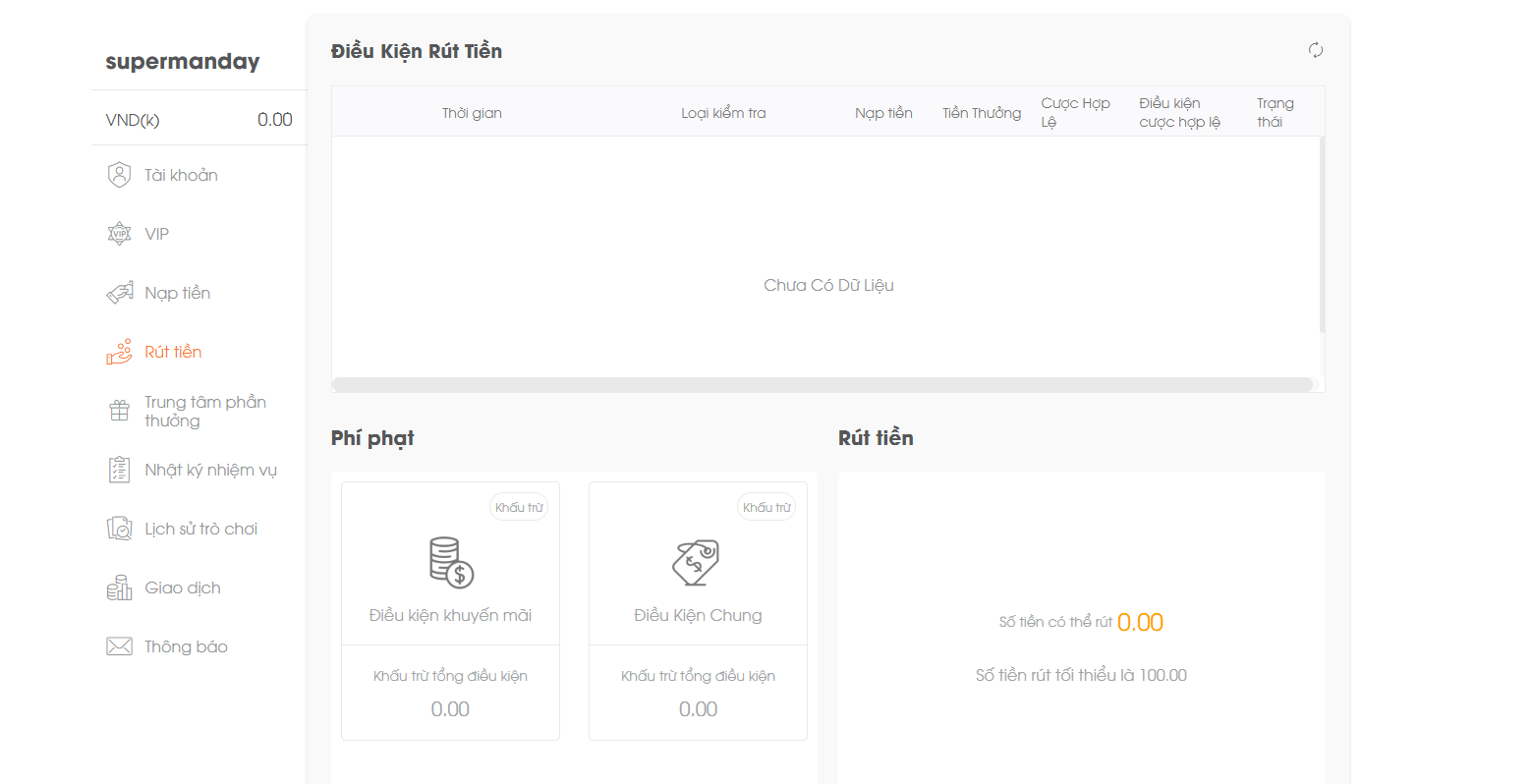The image size is (1533, 784).
Task: Select the Điều Kiện Chung tag icon
Action: 697,562
